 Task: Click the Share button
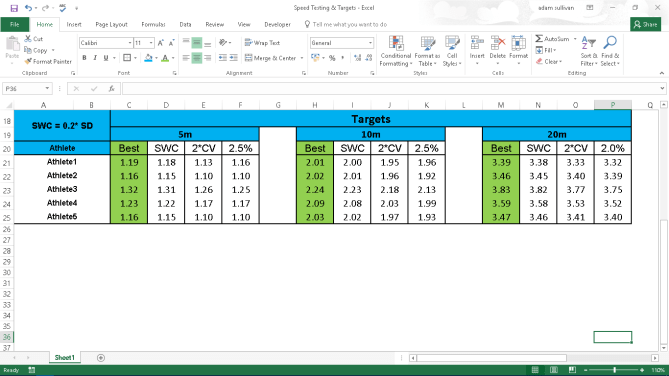point(646,24)
